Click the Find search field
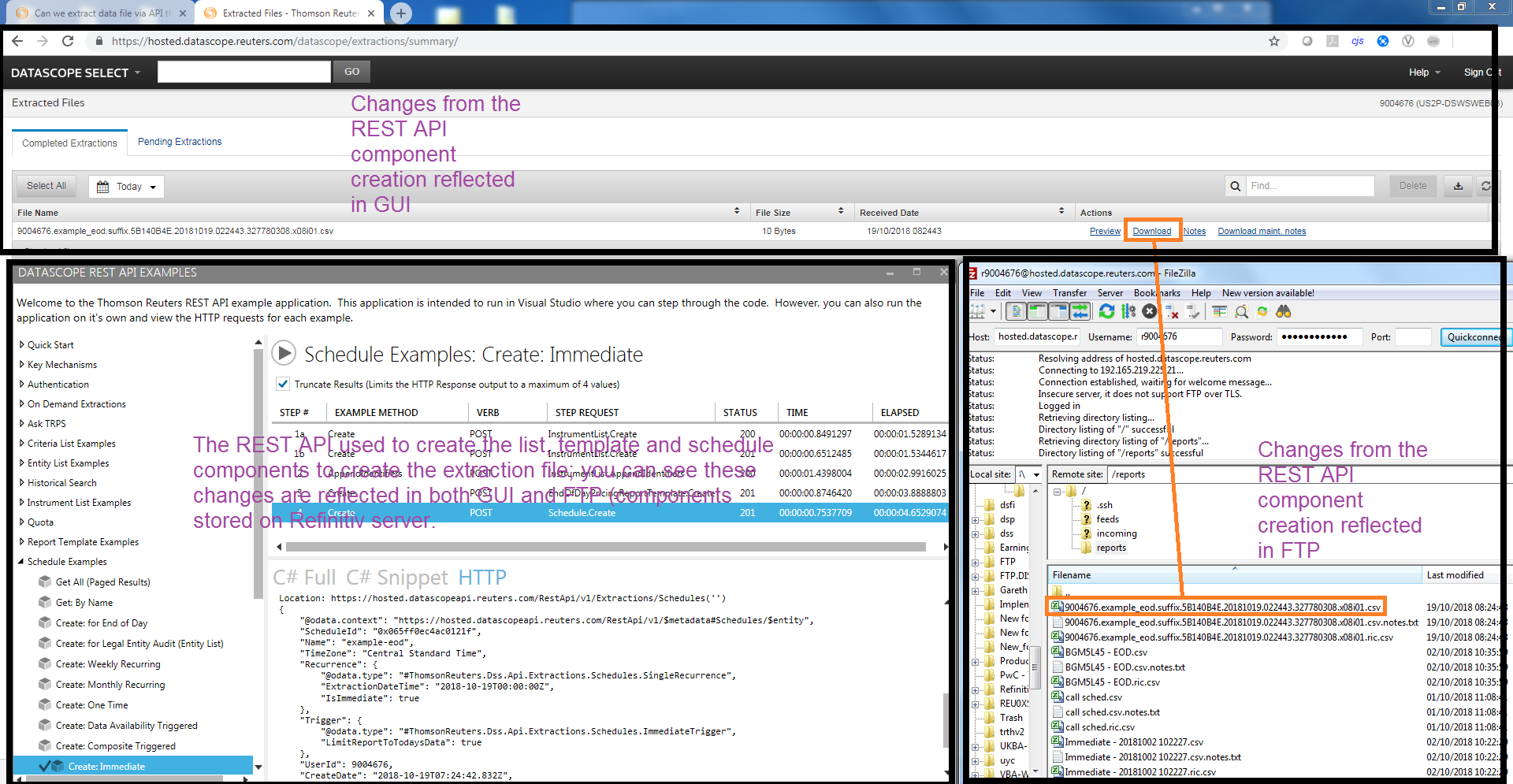 (1310, 186)
